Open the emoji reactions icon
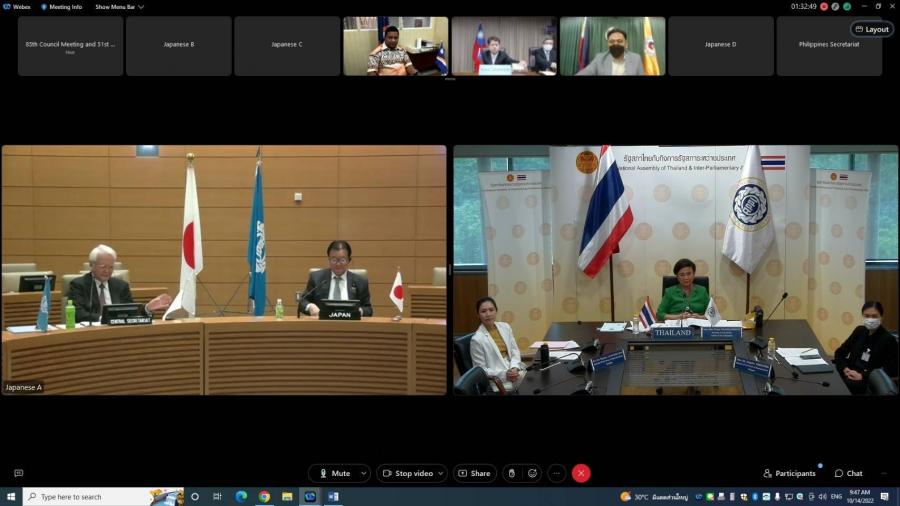Screen dimensions: 900x506 [x=533, y=473]
